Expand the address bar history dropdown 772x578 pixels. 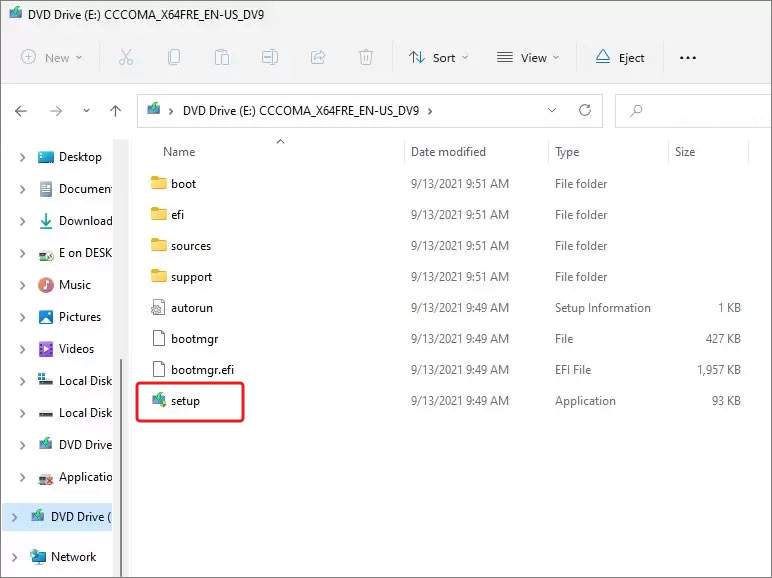pyautogui.click(x=552, y=110)
